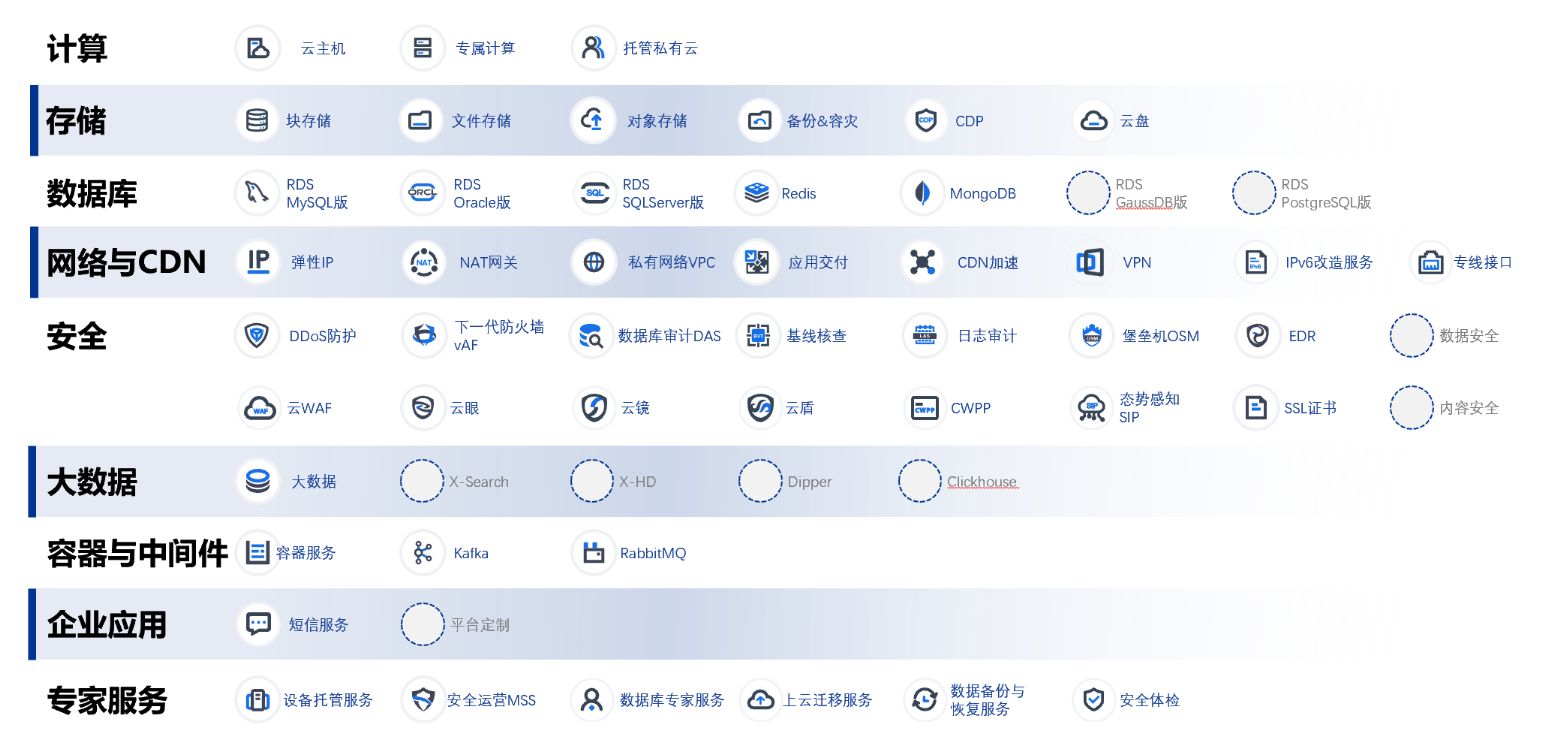Select the 数据库审计DAS icon
Screen dimensions: 1558x737
592,336
